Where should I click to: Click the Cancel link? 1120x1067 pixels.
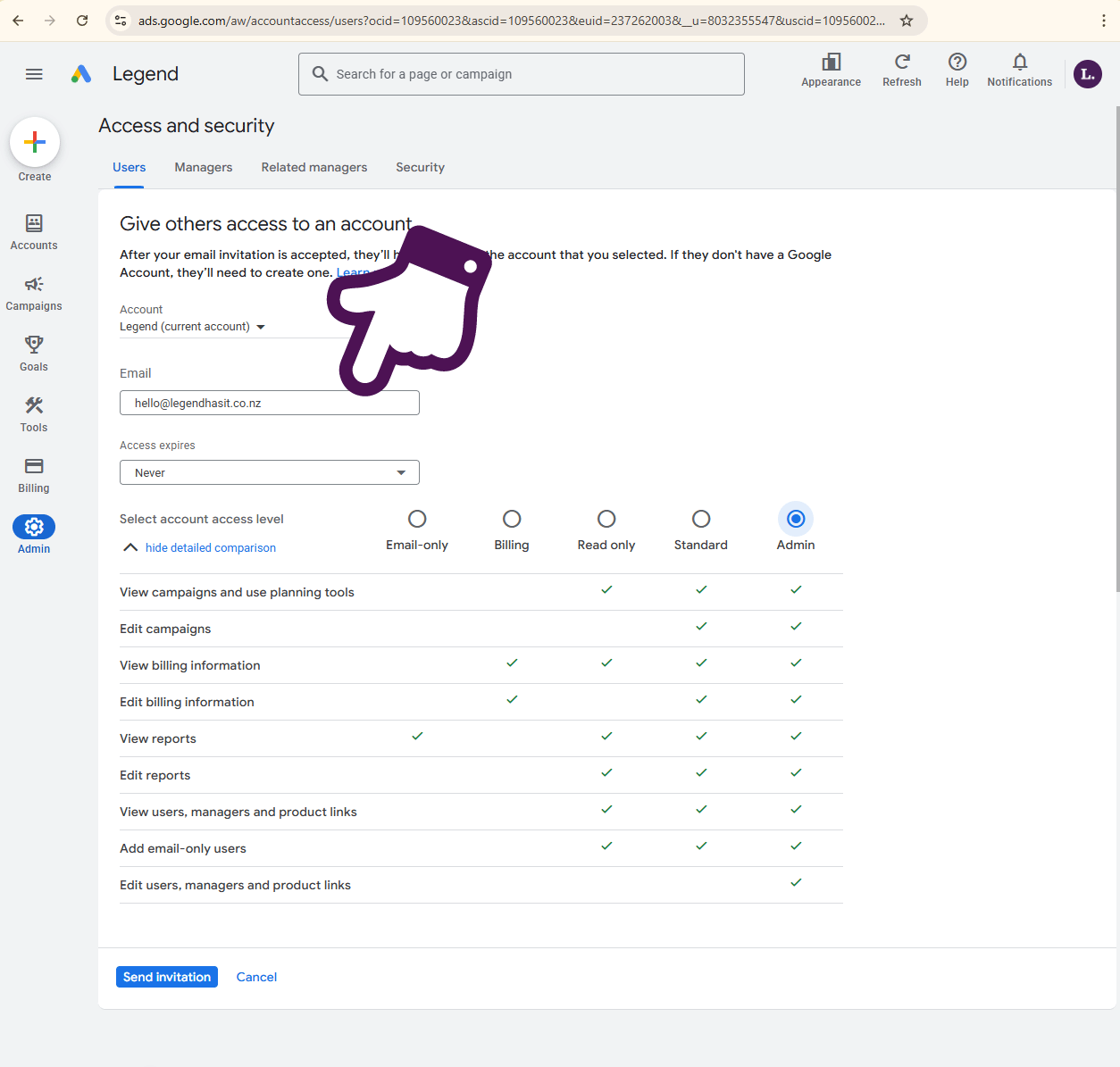click(256, 977)
